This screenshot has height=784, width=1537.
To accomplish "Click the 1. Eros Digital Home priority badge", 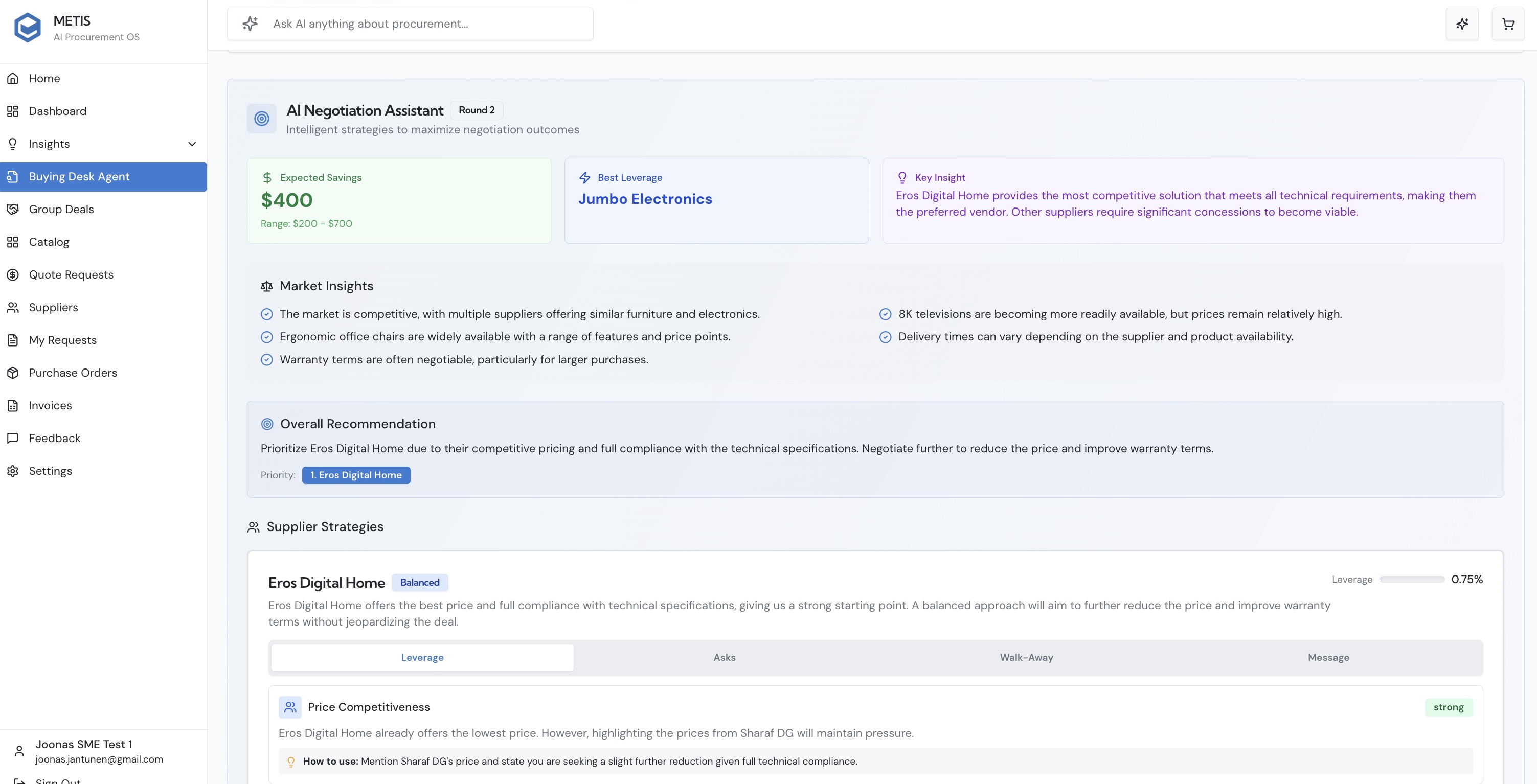I will (356, 475).
